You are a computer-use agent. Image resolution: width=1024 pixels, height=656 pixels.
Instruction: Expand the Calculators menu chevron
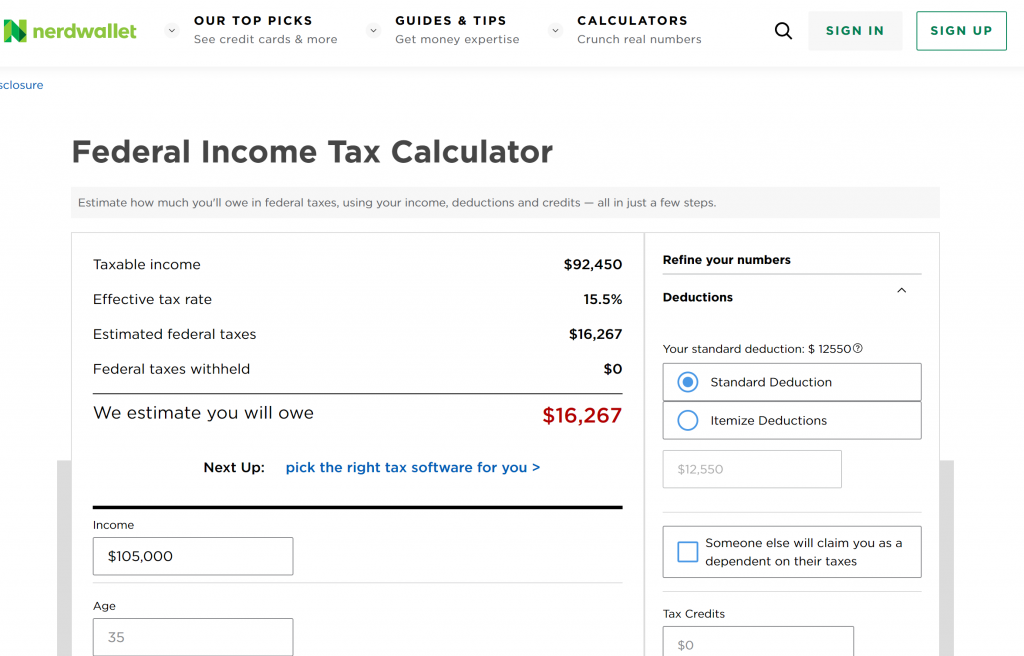[x=555, y=30]
